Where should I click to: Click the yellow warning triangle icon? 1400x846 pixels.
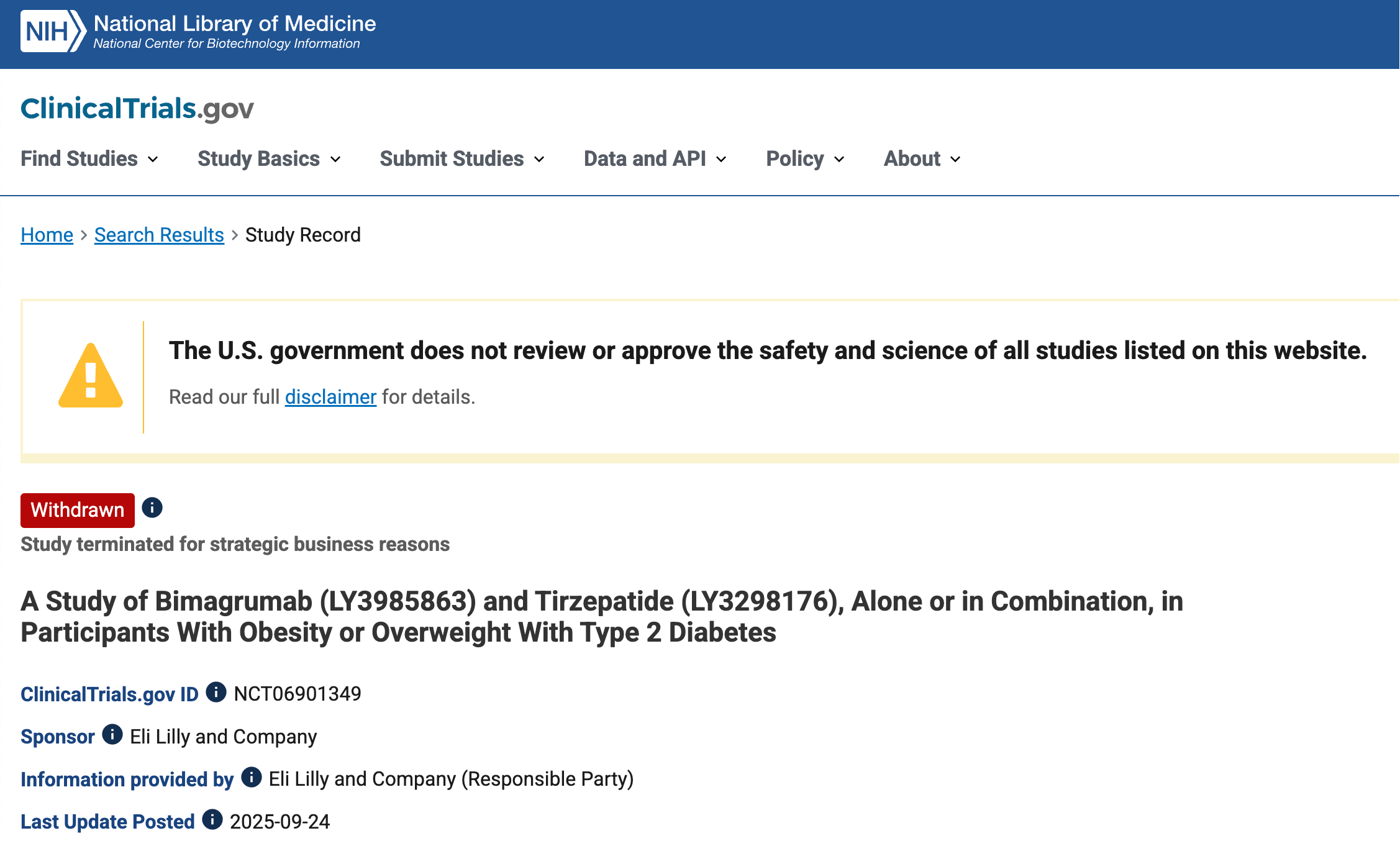point(91,376)
